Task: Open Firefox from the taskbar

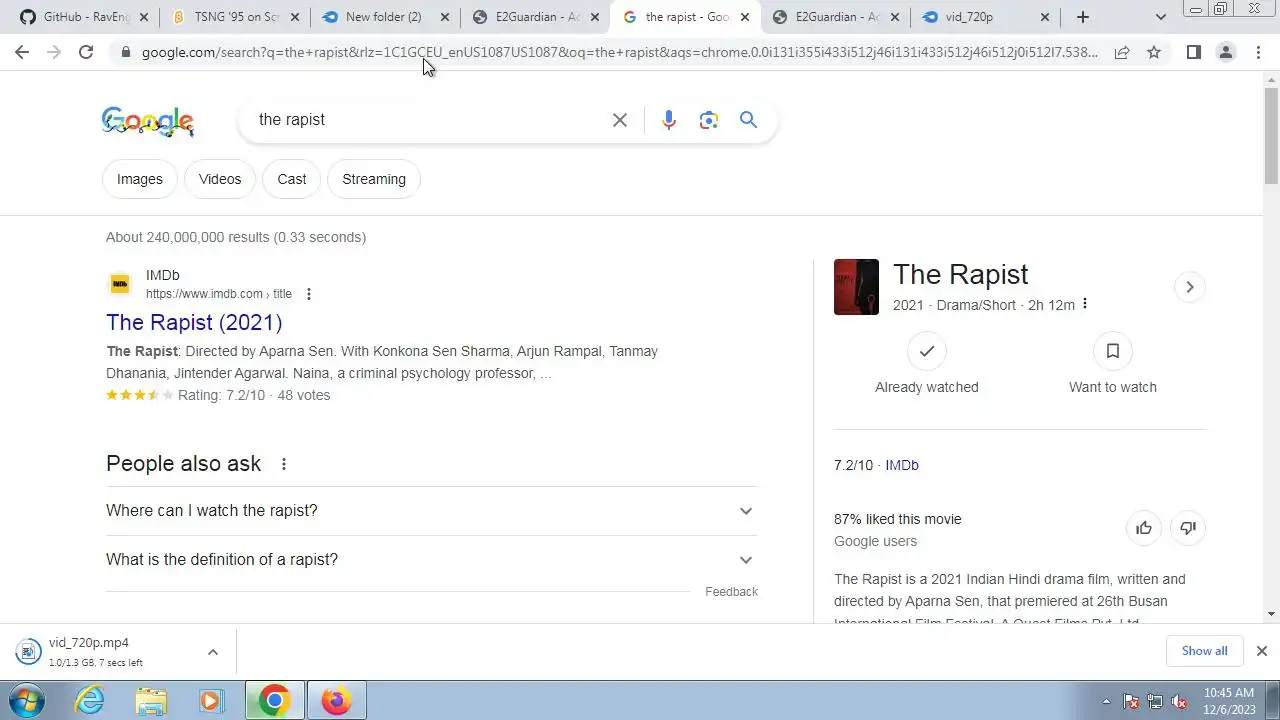Action: tap(336, 700)
